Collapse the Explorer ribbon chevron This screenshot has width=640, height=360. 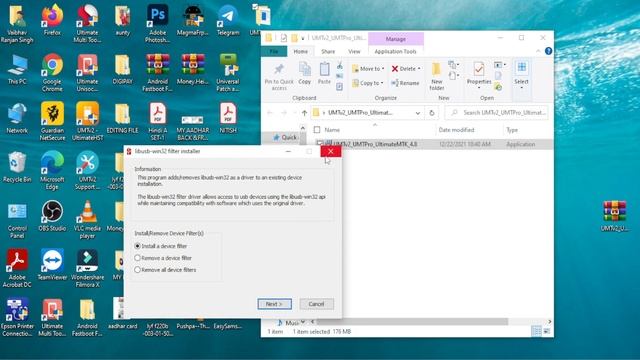pyautogui.click(x=538, y=51)
